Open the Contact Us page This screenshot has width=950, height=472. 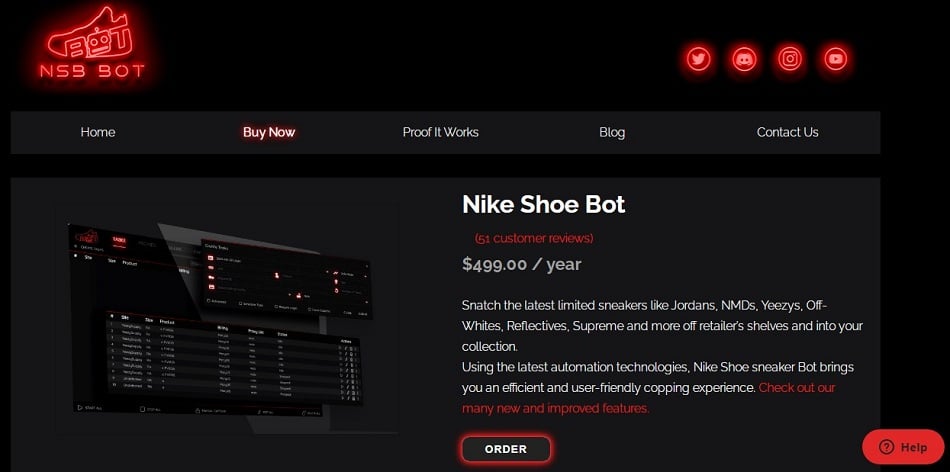coord(787,132)
